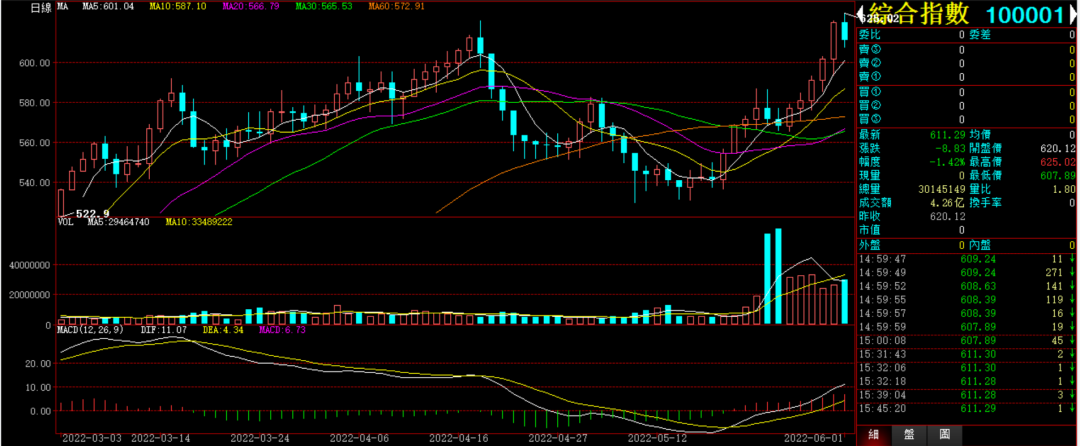
Task: Select the tick row at 15:32:06
Action: click(x=967, y=368)
